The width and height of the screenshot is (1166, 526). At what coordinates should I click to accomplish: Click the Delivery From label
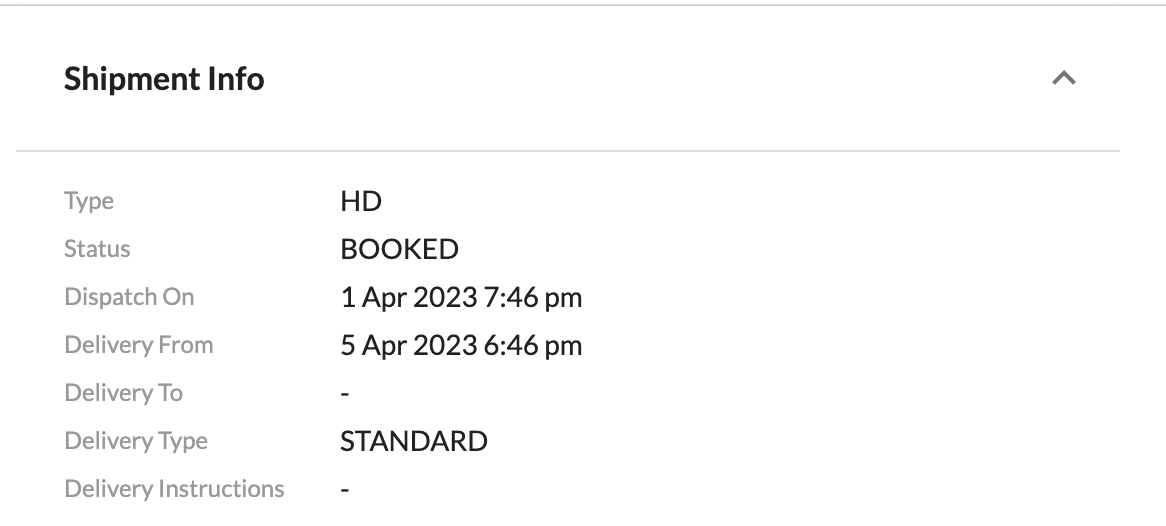[138, 345]
